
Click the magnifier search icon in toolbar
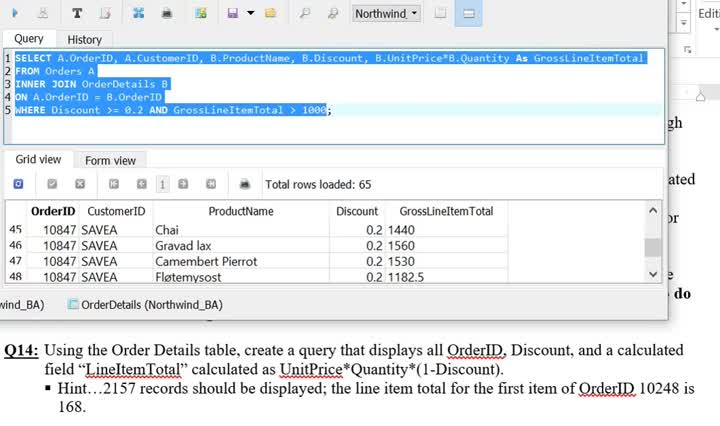point(304,13)
